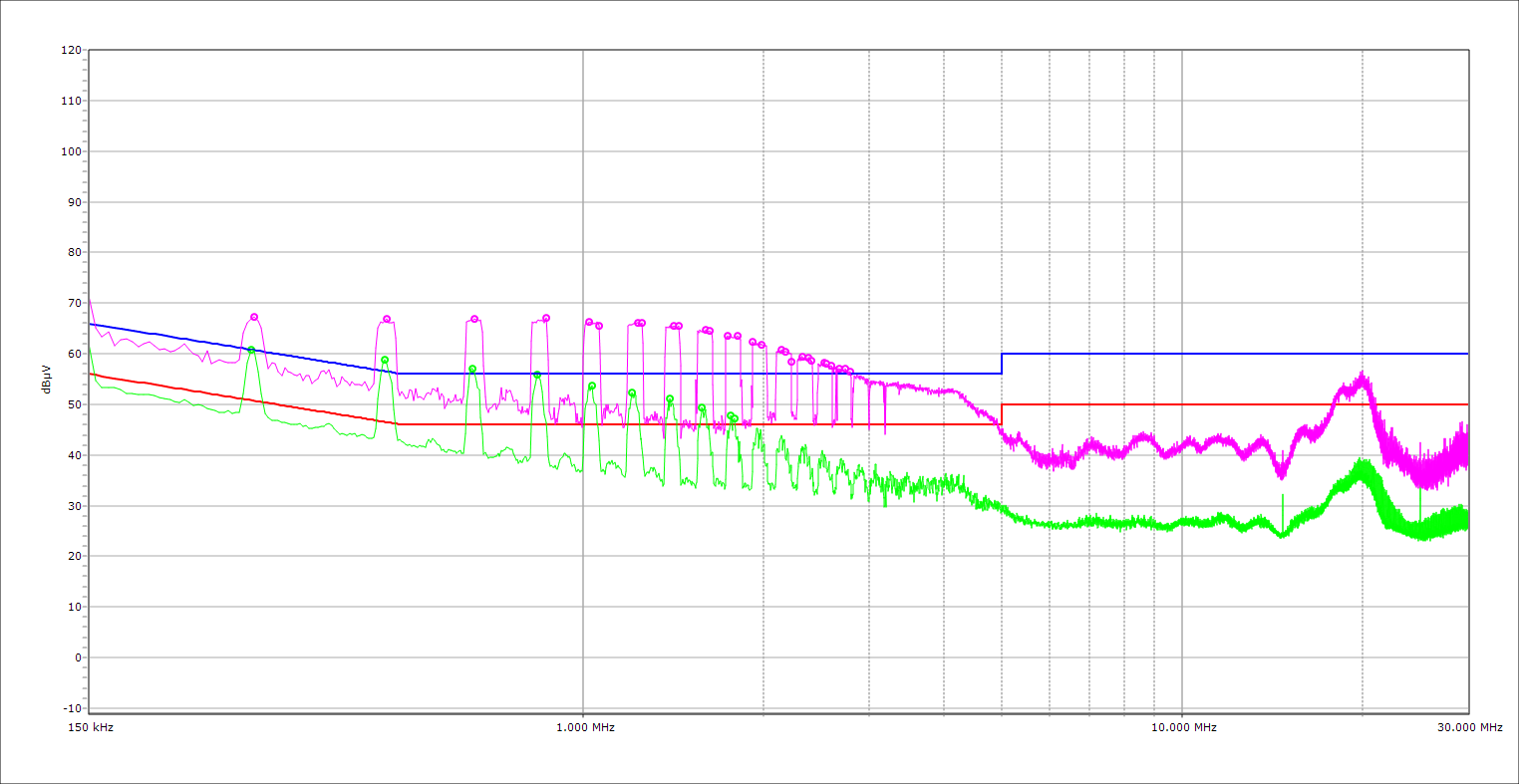Image resolution: width=1519 pixels, height=784 pixels.
Task: Click the leftmost magenta peak marker
Action: coord(254,317)
